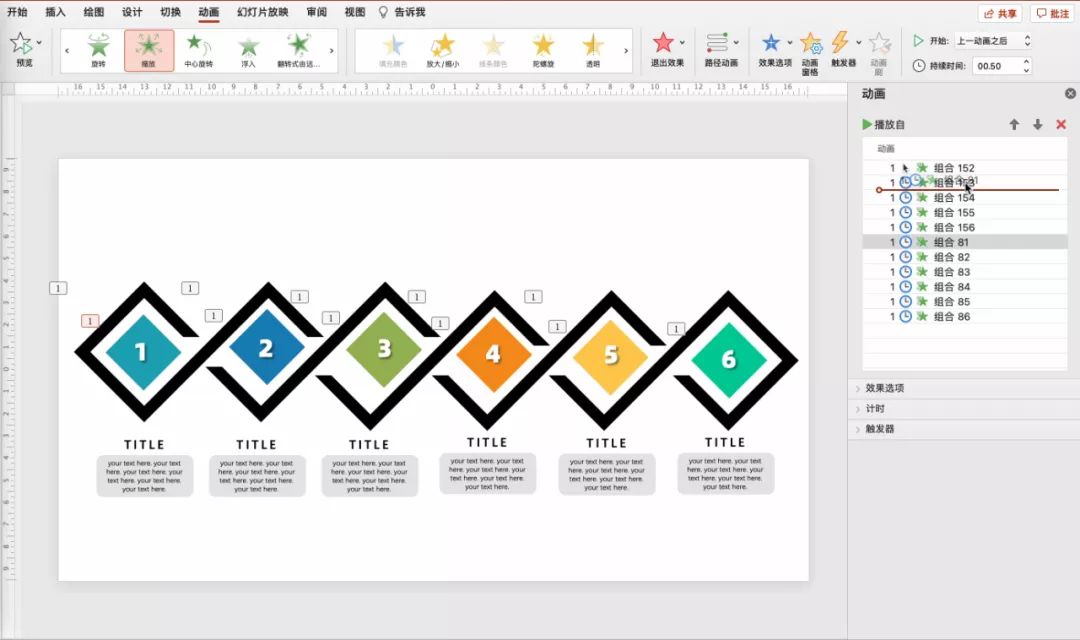Open the 触发器 dropdown arrow
This screenshot has width=1080, height=640.
click(x=858, y=43)
